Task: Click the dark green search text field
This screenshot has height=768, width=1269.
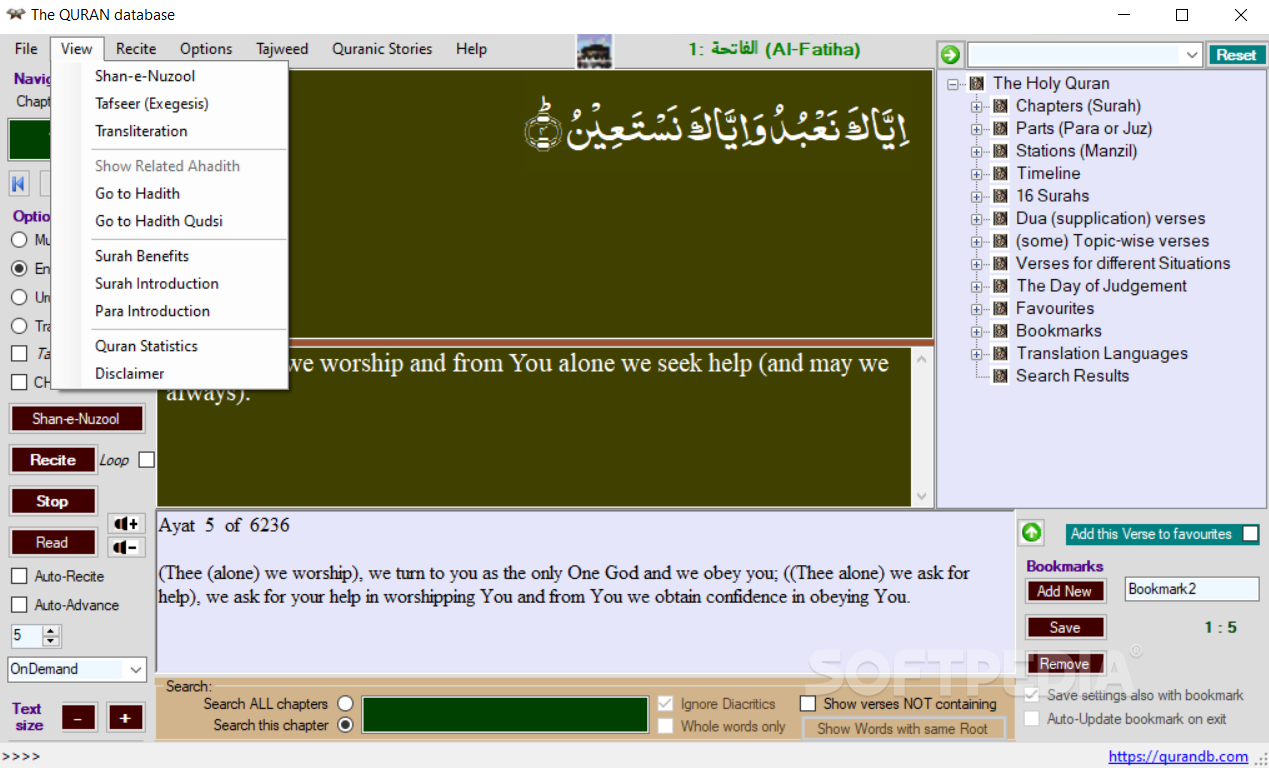Action: tap(505, 715)
